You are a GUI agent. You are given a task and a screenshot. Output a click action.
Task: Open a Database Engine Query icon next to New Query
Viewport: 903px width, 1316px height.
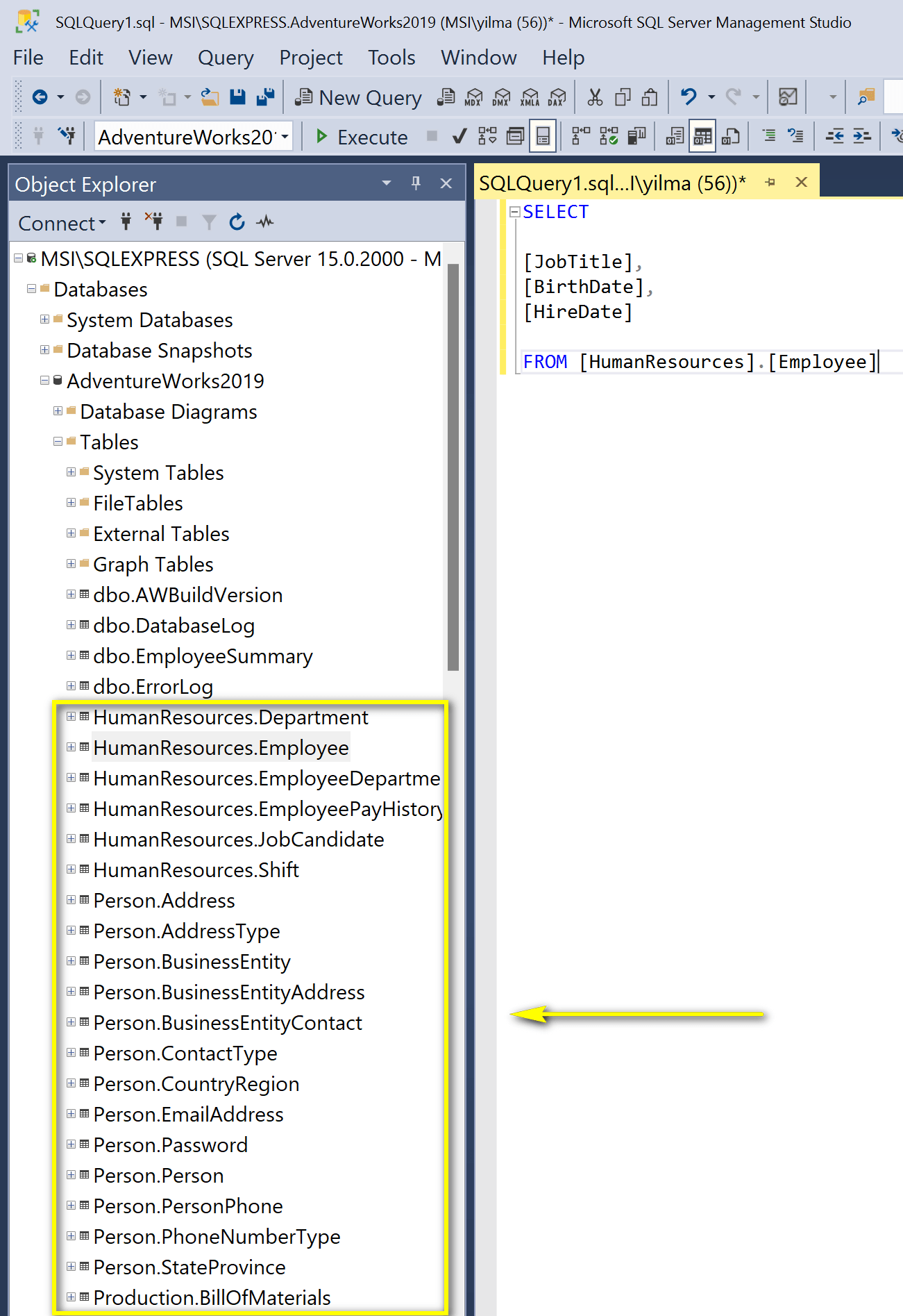tap(446, 97)
